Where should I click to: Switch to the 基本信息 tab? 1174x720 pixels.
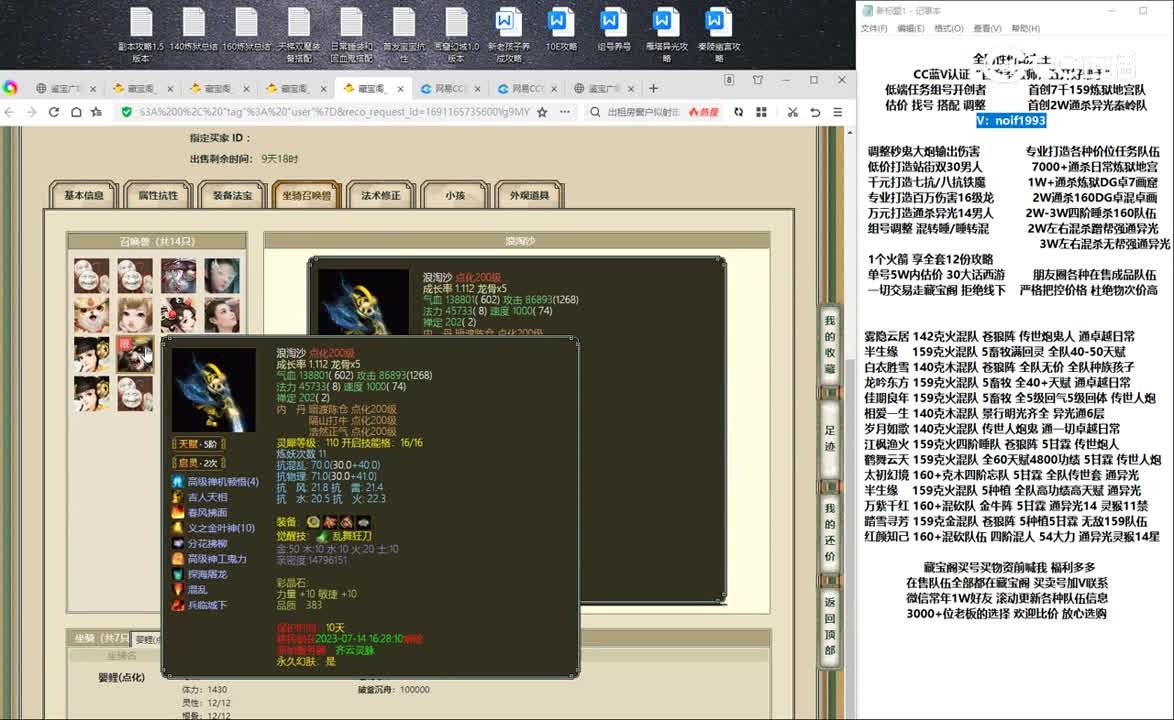coord(84,195)
